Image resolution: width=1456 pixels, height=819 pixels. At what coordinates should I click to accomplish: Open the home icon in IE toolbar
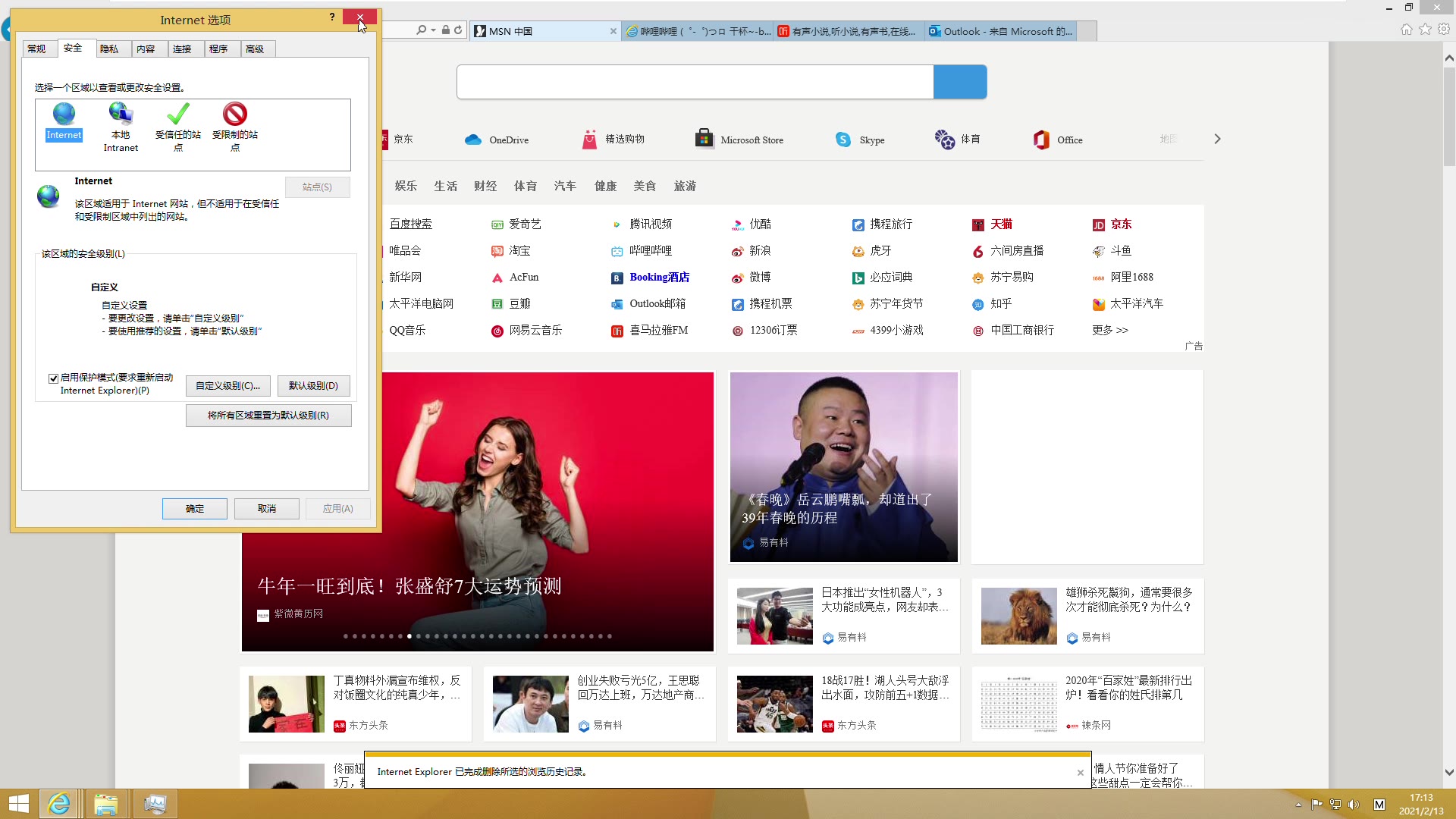[x=1407, y=29]
